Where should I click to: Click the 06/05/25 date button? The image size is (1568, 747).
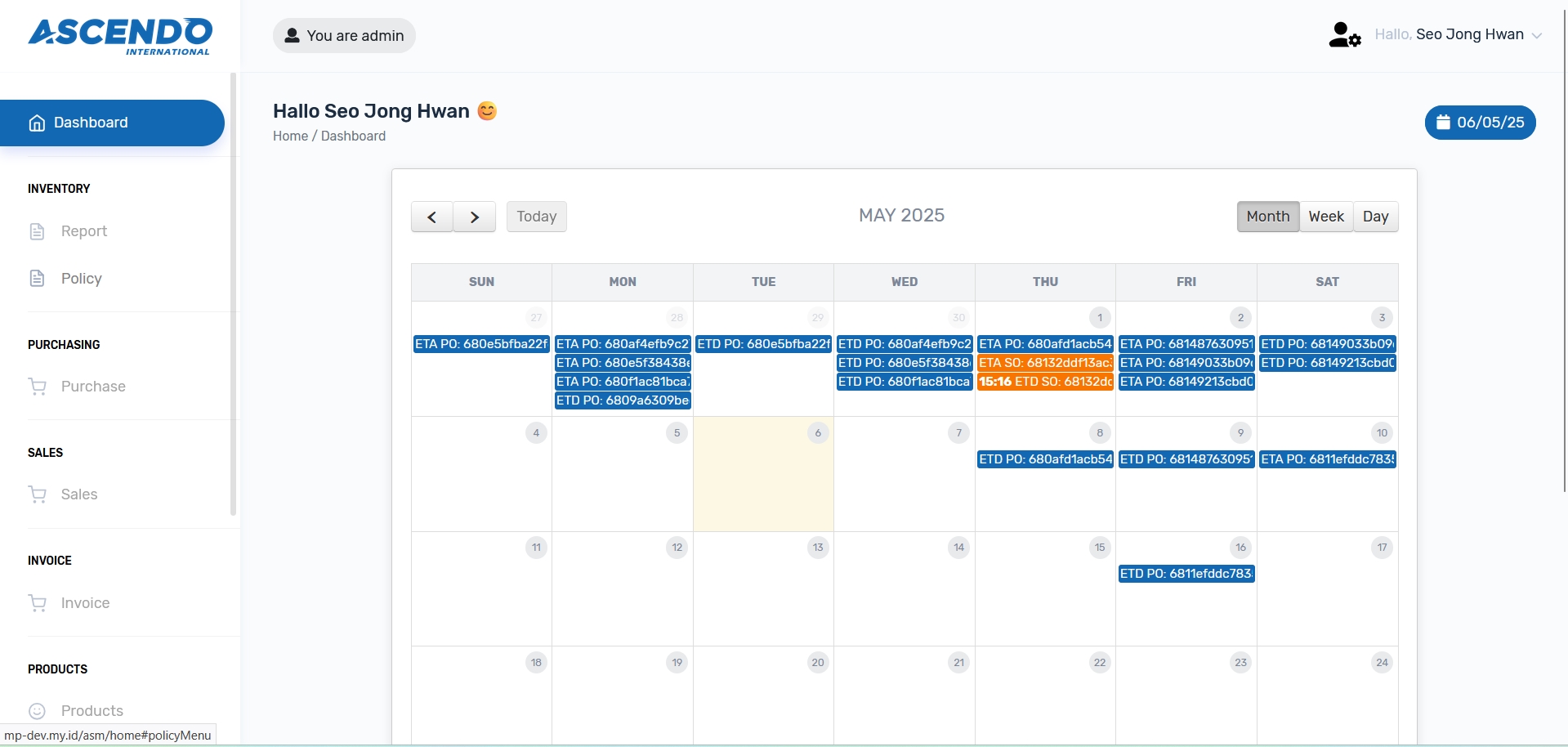click(1480, 123)
